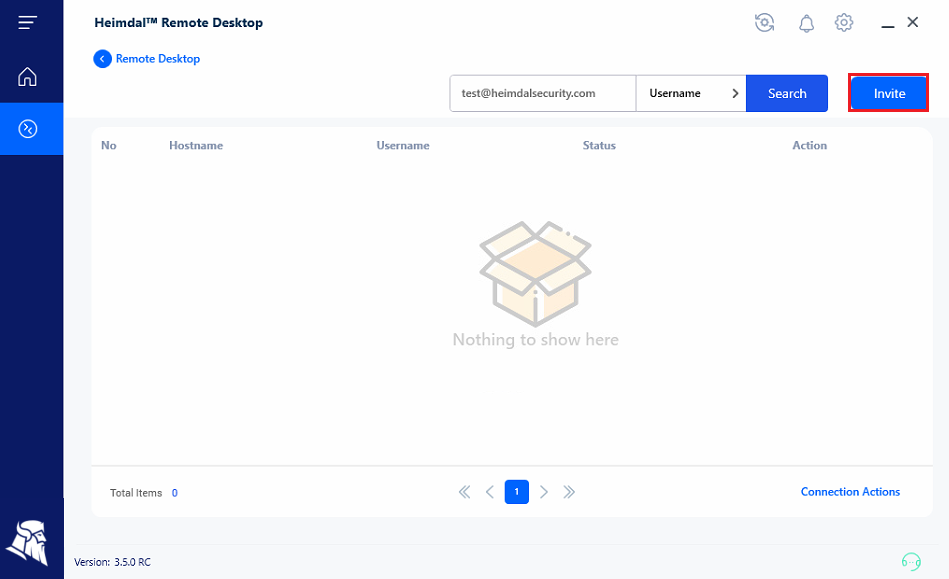Image resolution: width=949 pixels, height=579 pixels.
Task: Expand the Username search filter dropdown
Action: pos(691,93)
